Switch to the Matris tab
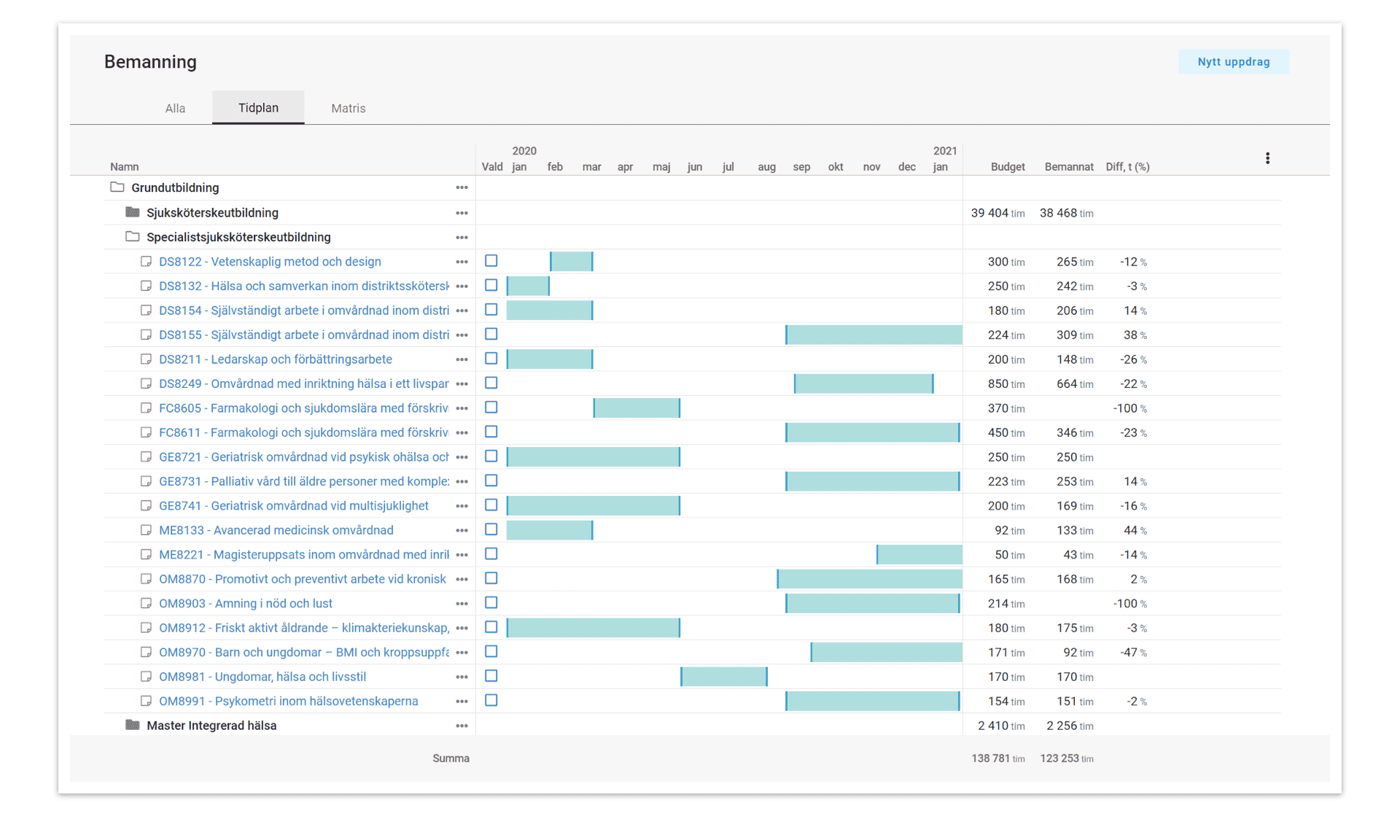 point(348,108)
